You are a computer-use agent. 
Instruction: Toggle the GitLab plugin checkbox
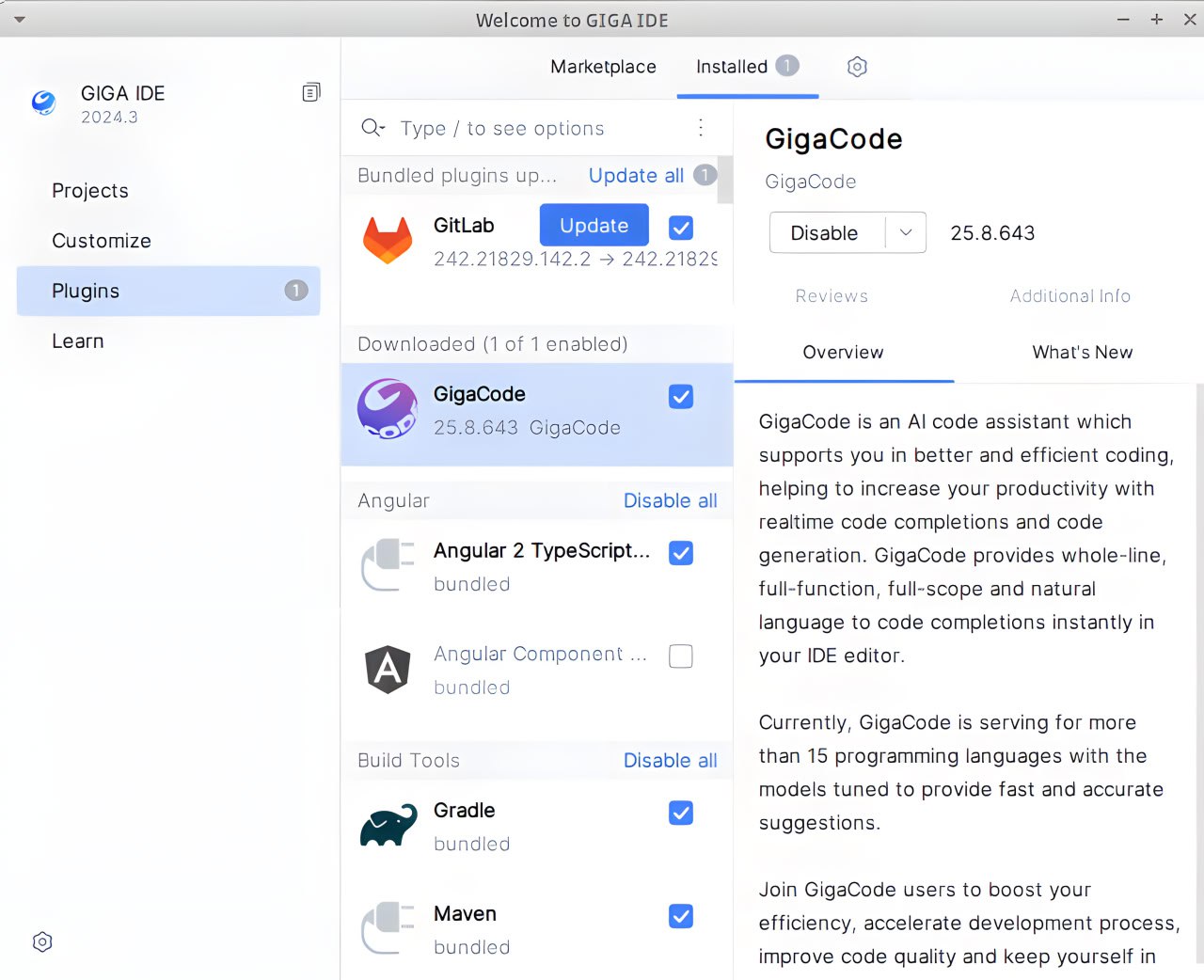pyautogui.click(x=681, y=228)
